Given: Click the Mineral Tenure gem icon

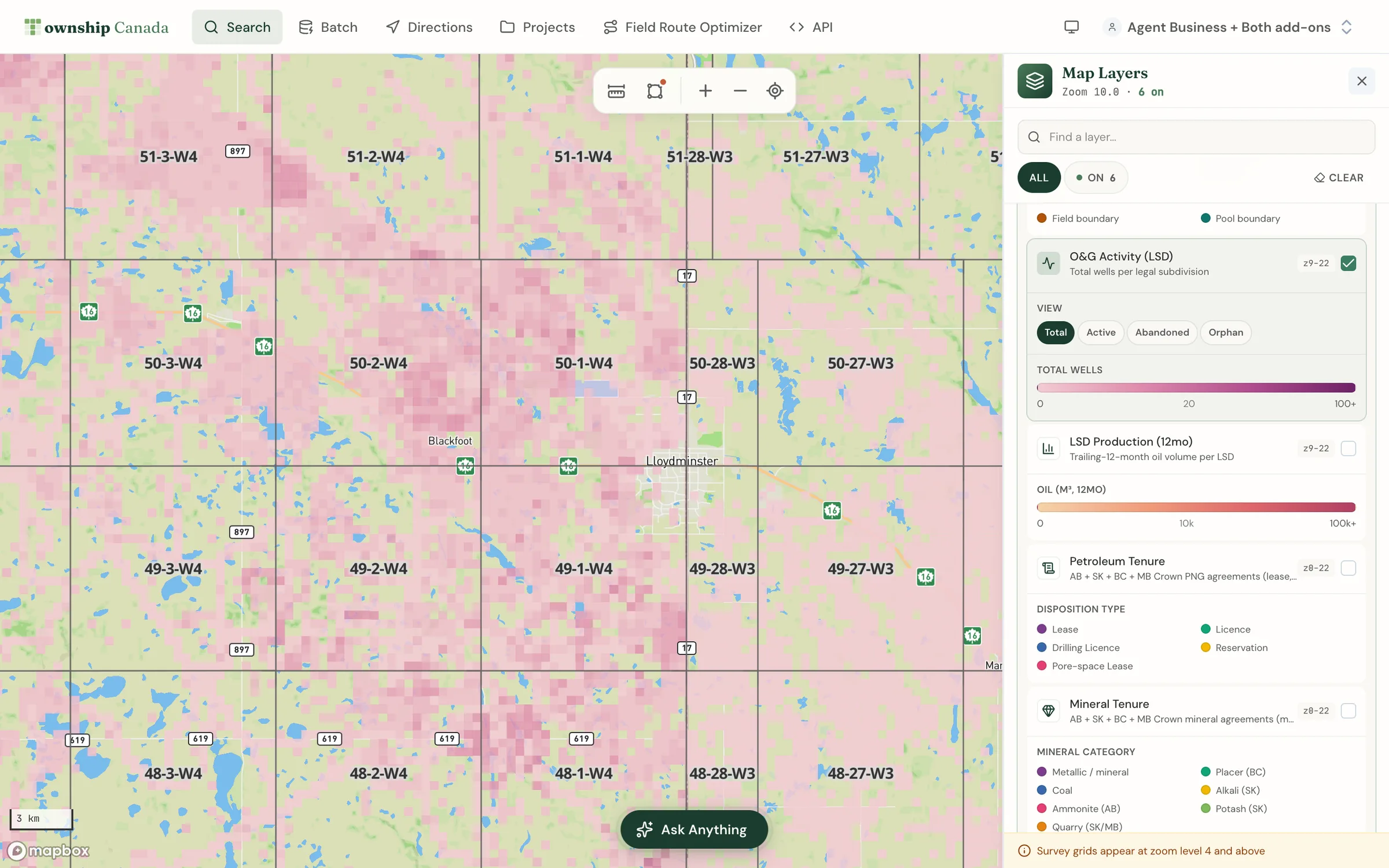Looking at the screenshot, I should coord(1048,711).
